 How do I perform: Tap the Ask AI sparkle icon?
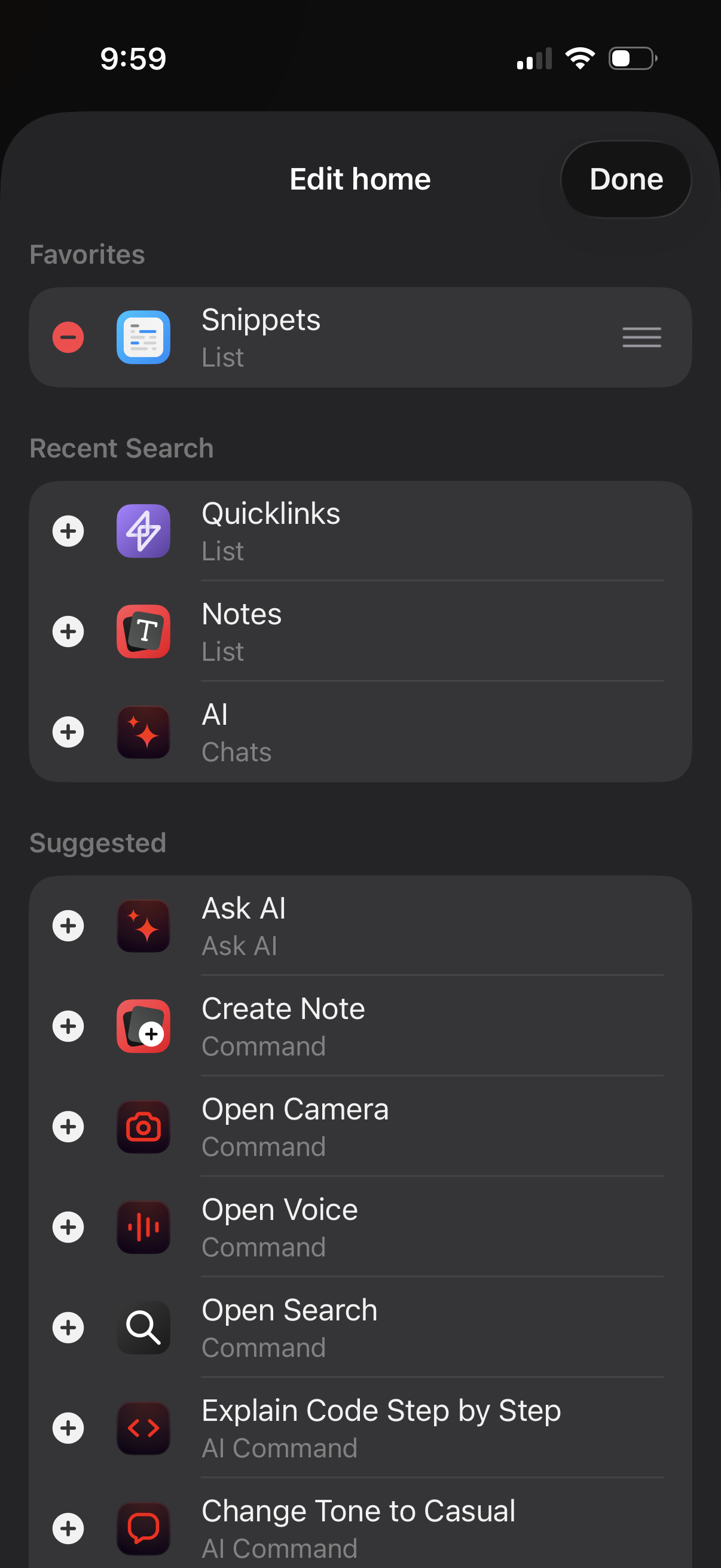[143, 926]
